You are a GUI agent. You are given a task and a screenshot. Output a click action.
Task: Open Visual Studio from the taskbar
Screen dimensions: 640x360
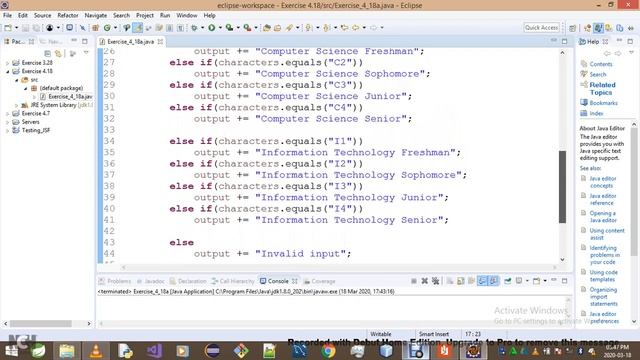click(x=154, y=351)
